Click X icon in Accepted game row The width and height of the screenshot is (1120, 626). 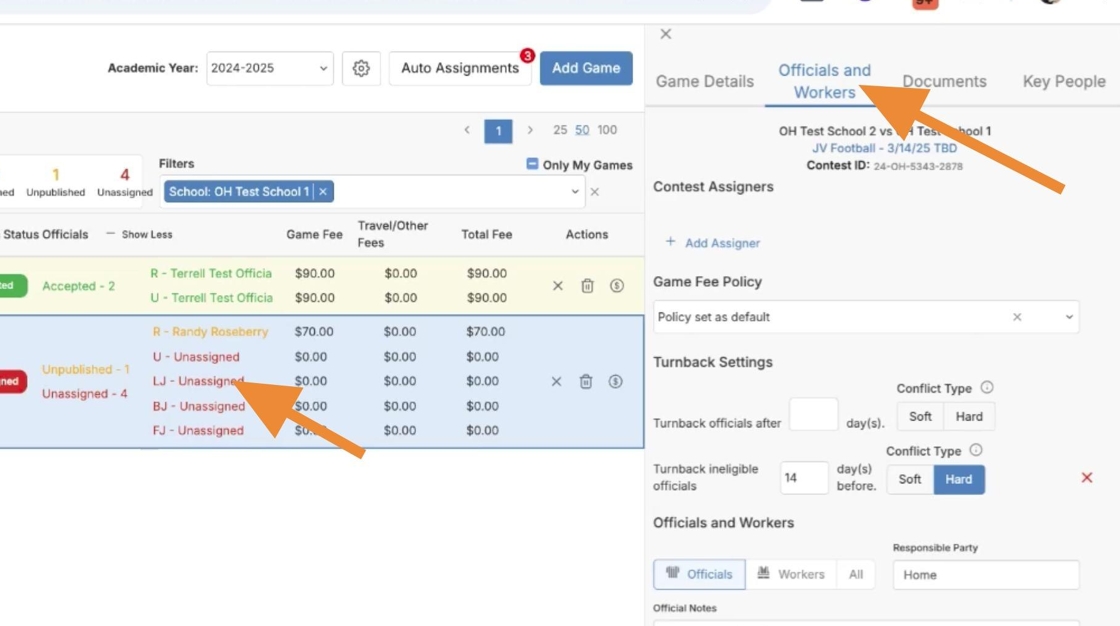(x=558, y=286)
